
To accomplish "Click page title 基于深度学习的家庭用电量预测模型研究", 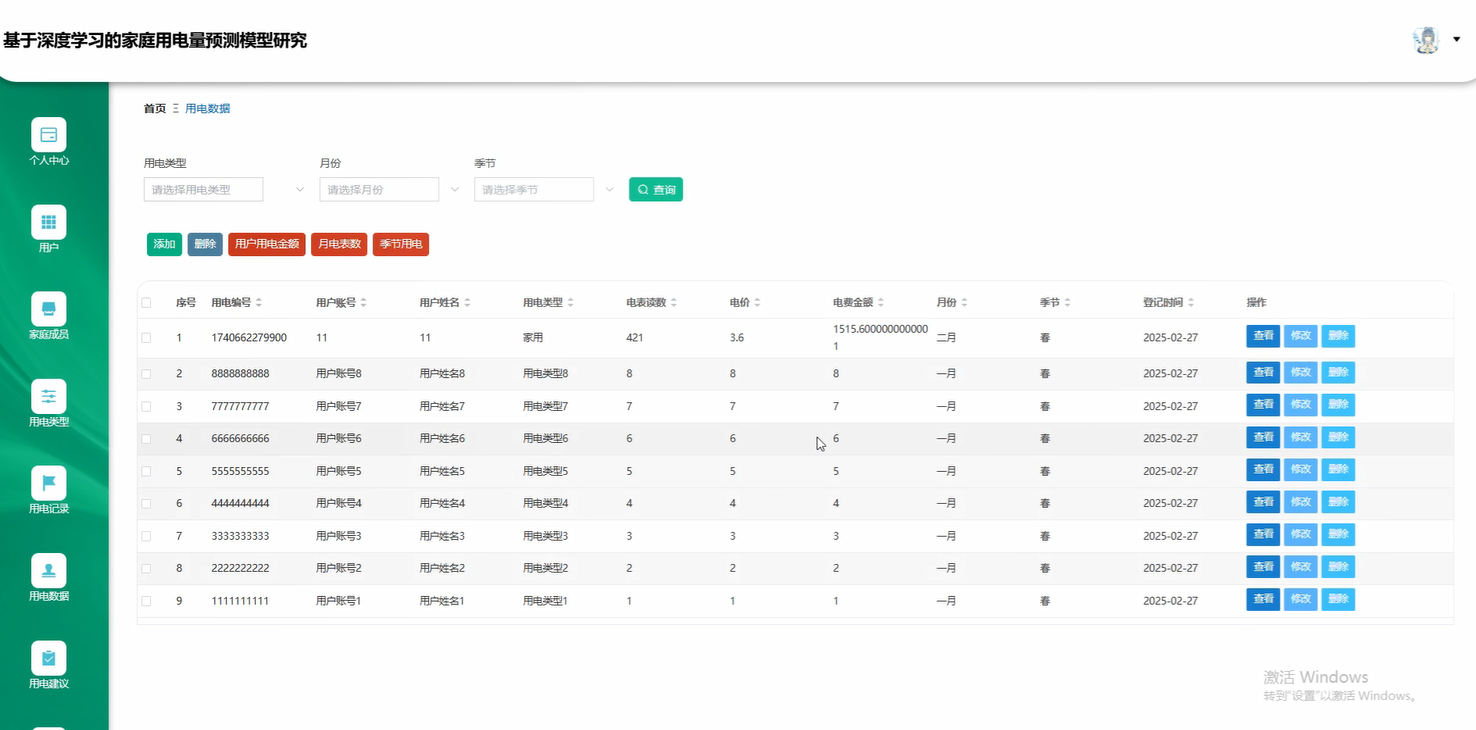I will click(x=155, y=41).
